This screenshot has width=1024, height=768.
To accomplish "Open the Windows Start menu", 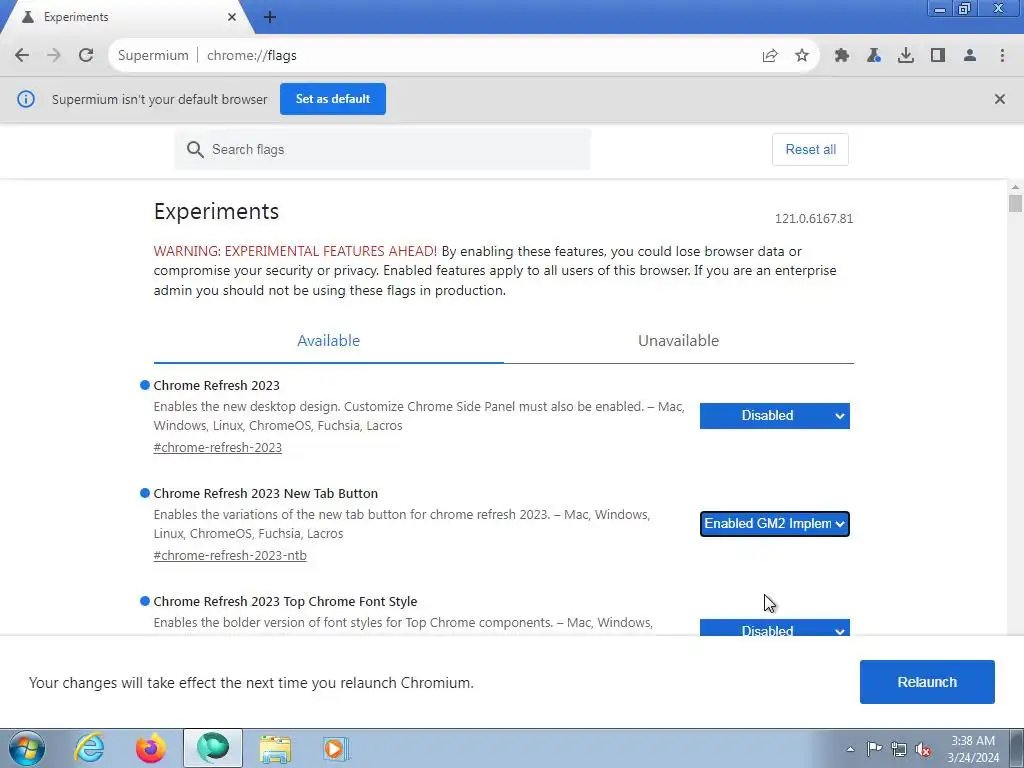I will click(x=27, y=748).
